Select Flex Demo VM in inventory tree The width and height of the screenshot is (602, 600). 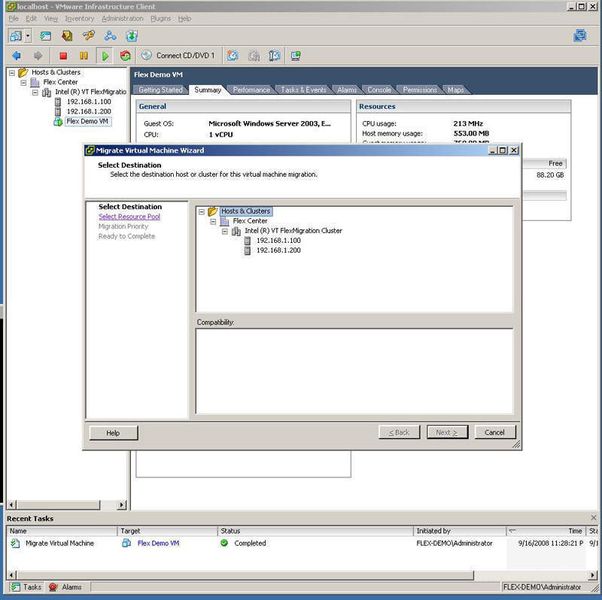pos(87,121)
